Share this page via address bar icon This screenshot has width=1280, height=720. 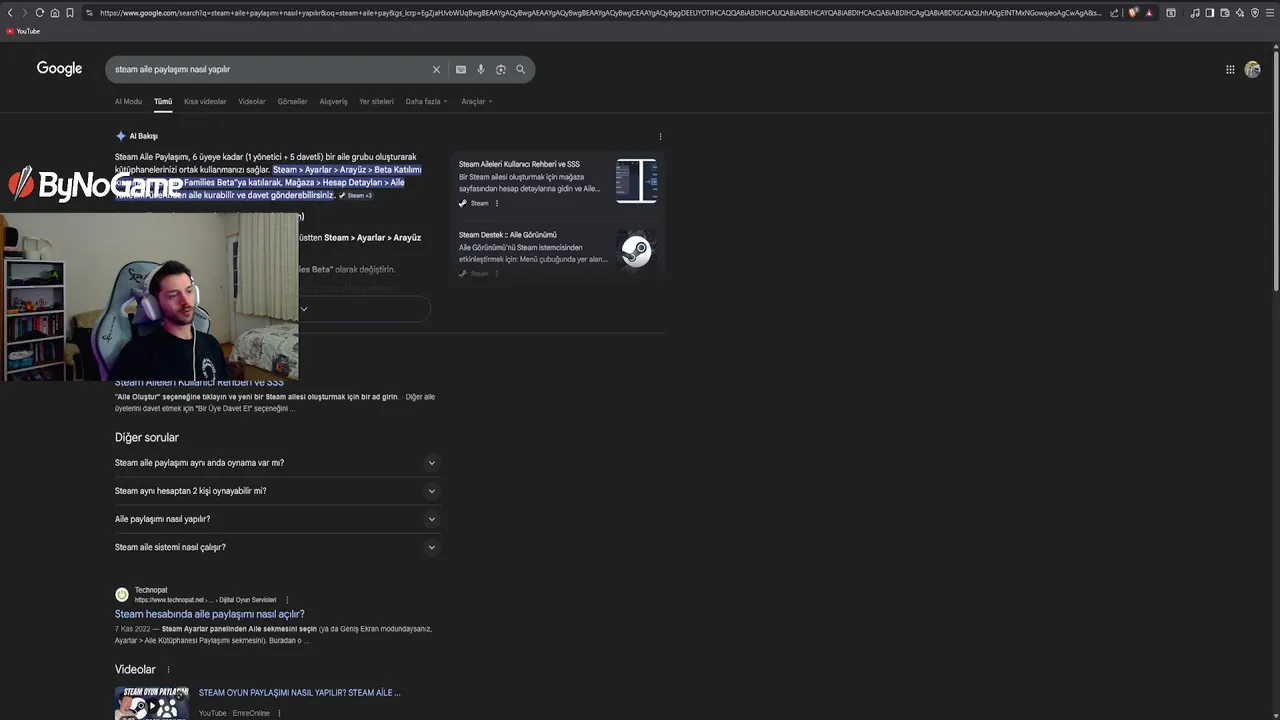1114,13
